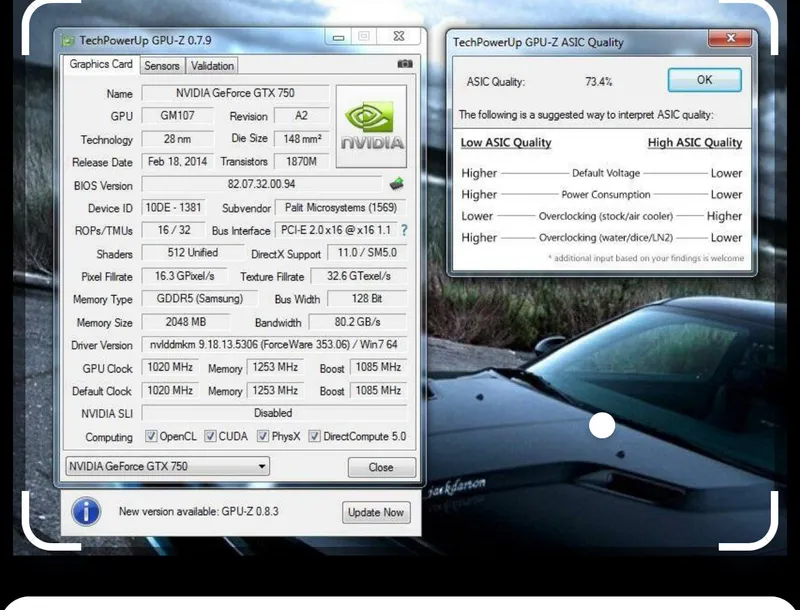Click the Transistors value 1870M
This screenshot has width=800, height=610.
302,162
